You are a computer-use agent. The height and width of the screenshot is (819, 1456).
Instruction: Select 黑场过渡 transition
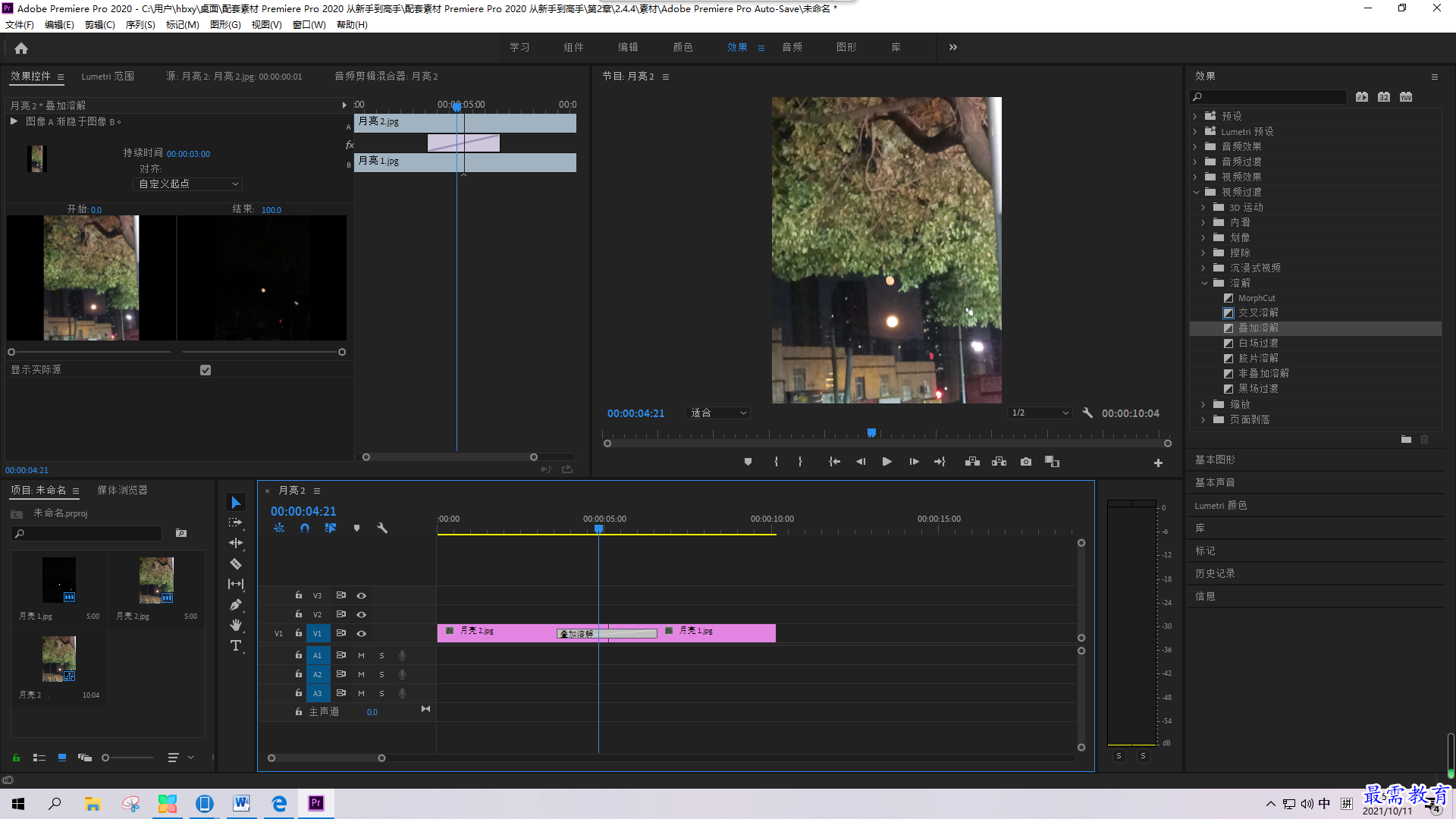[1258, 389]
